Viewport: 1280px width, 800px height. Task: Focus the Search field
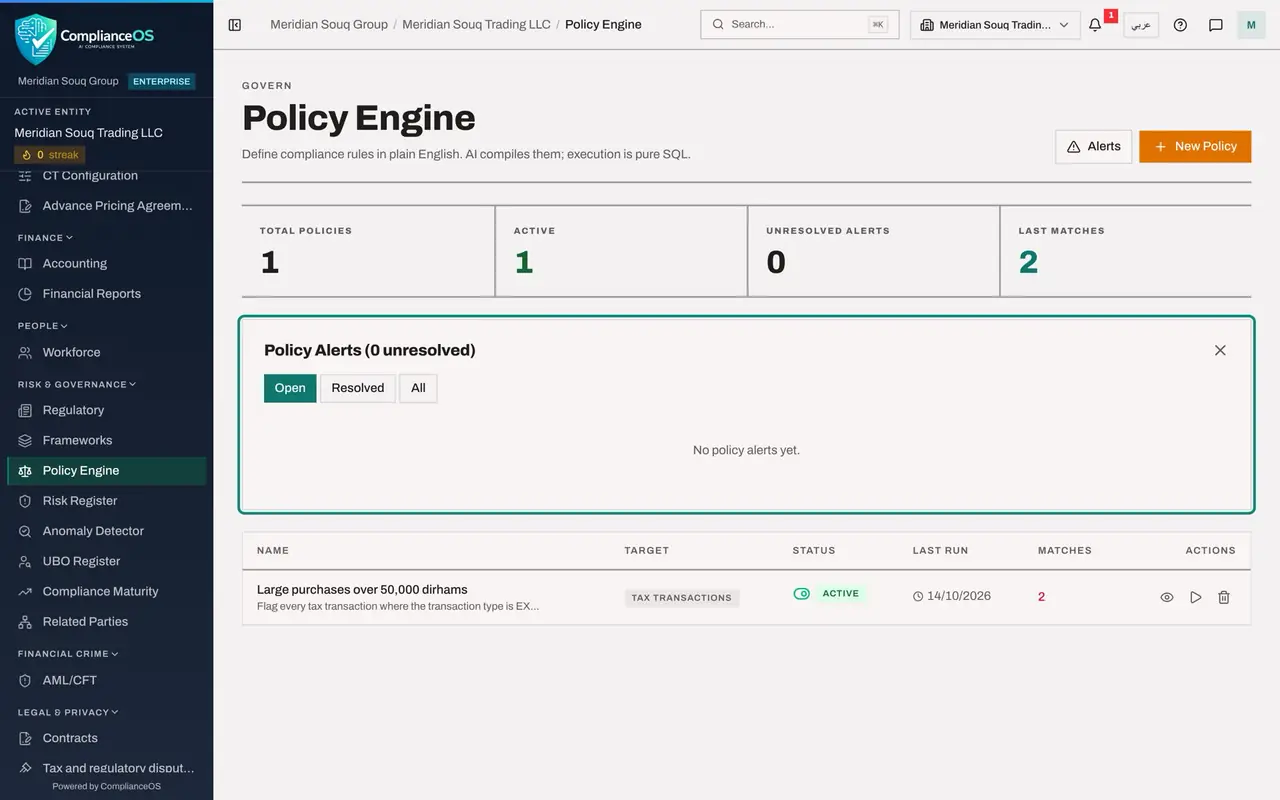click(800, 25)
